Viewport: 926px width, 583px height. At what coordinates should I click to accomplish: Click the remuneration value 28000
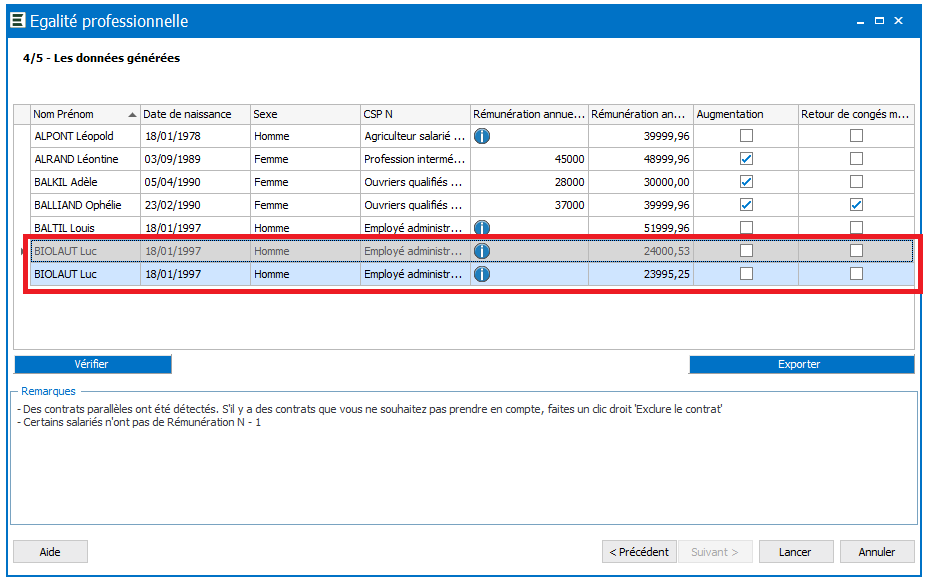coord(569,183)
